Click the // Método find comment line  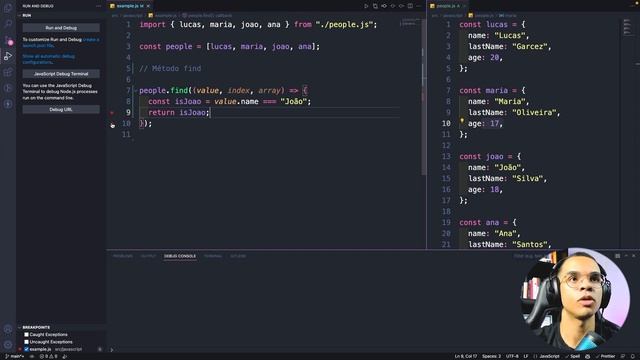click(x=170, y=69)
